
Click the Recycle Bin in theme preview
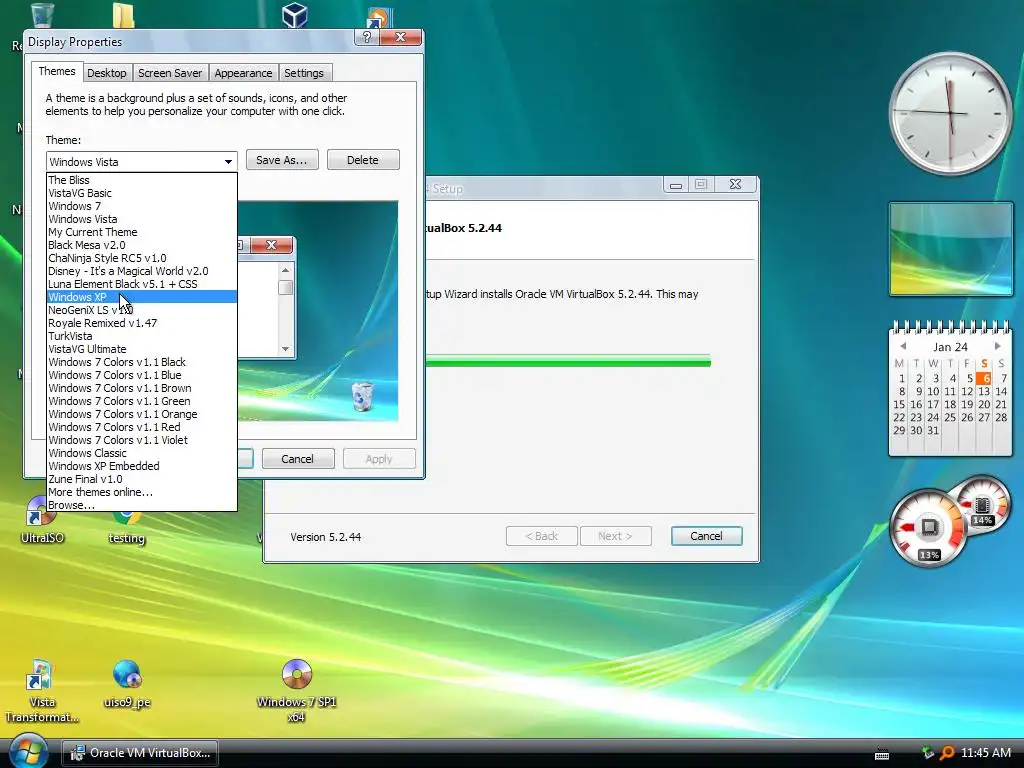coord(362,397)
